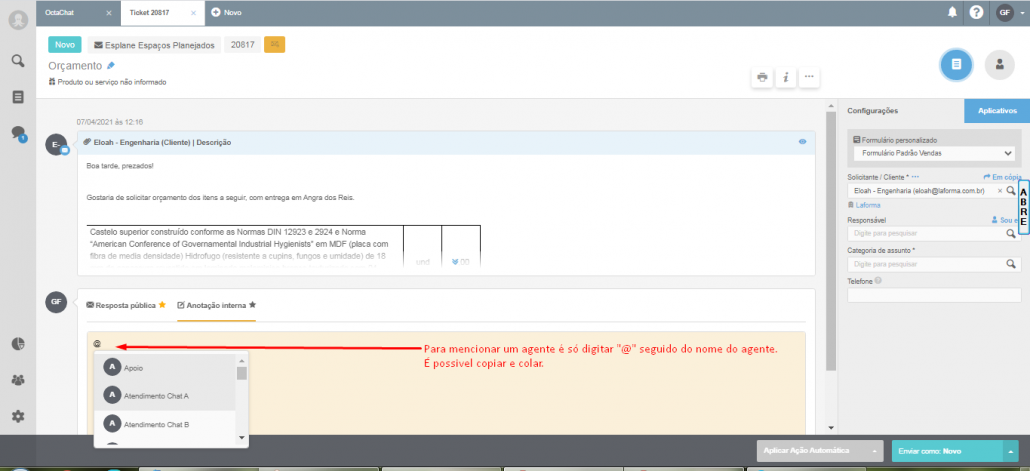1030x471 pixels.
Task: Open the chat icon with notification badge
Action: click(x=17, y=133)
